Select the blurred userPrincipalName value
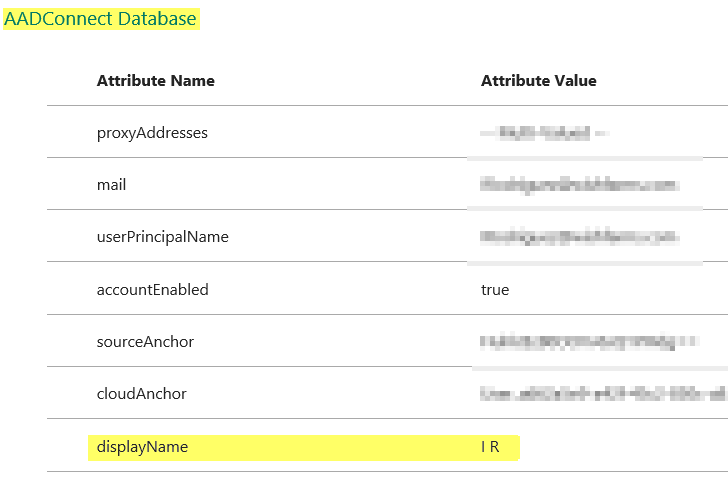The height and width of the screenshot is (482, 728). [x=579, y=237]
